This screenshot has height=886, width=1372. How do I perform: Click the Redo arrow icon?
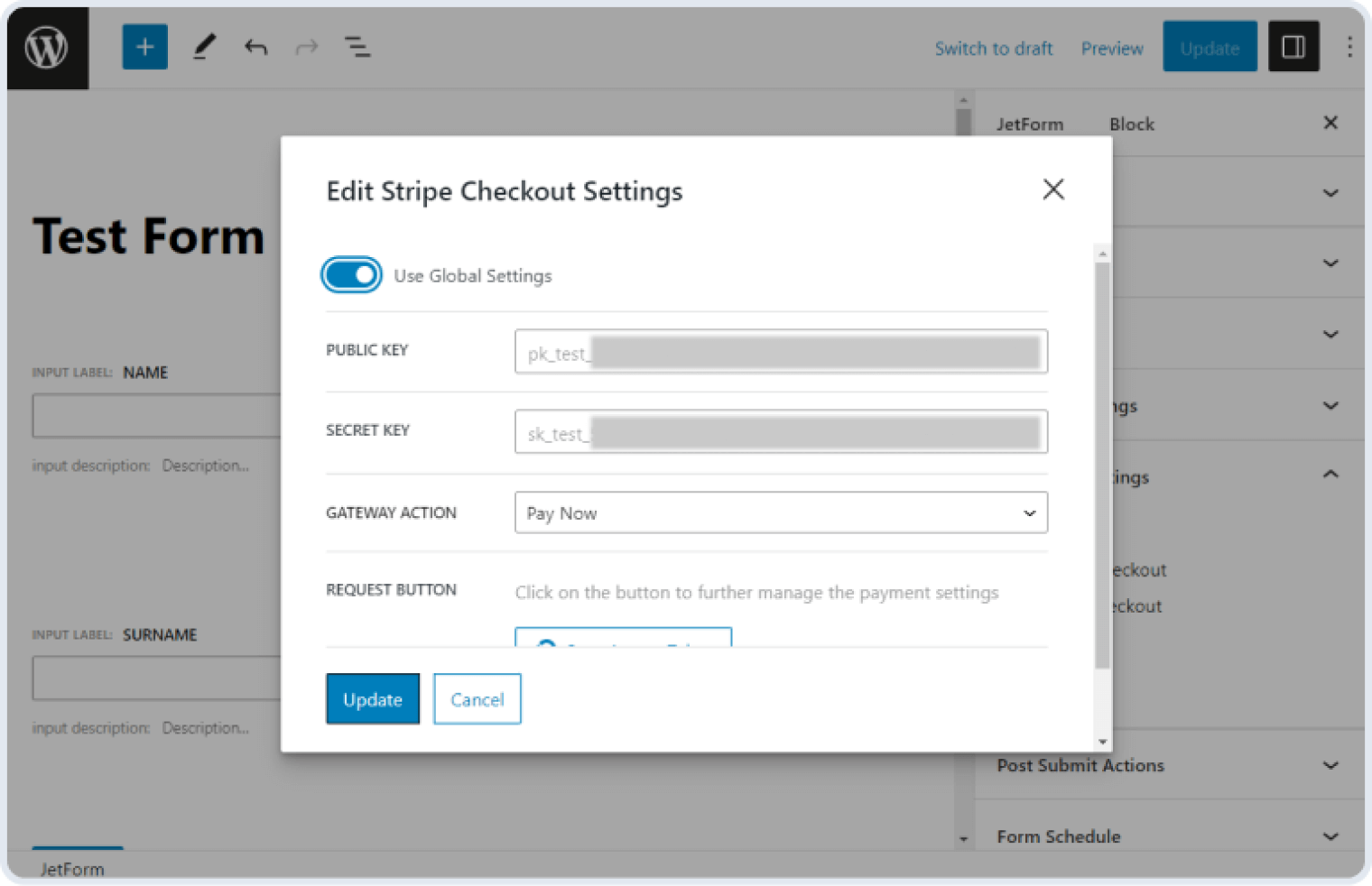(x=307, y=47)
